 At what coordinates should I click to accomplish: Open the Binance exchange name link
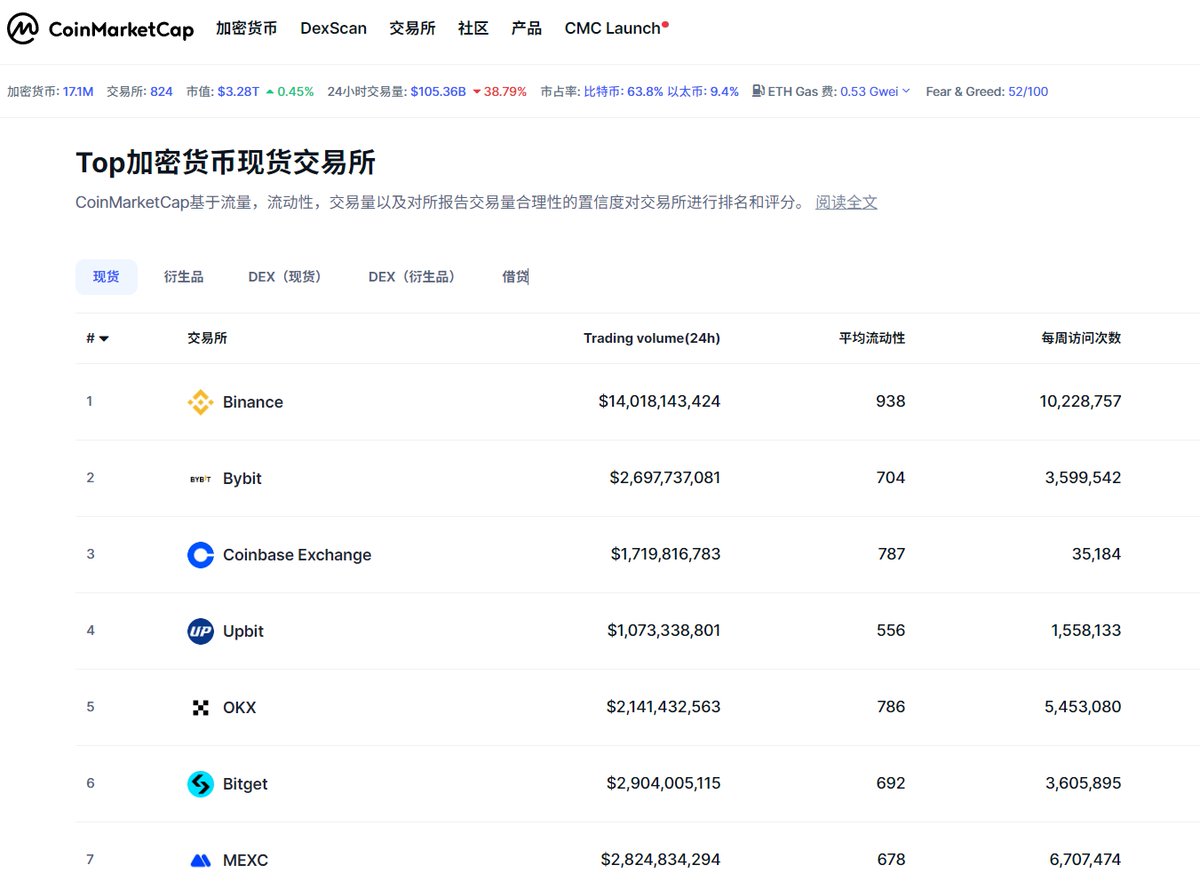pos(253,402)
